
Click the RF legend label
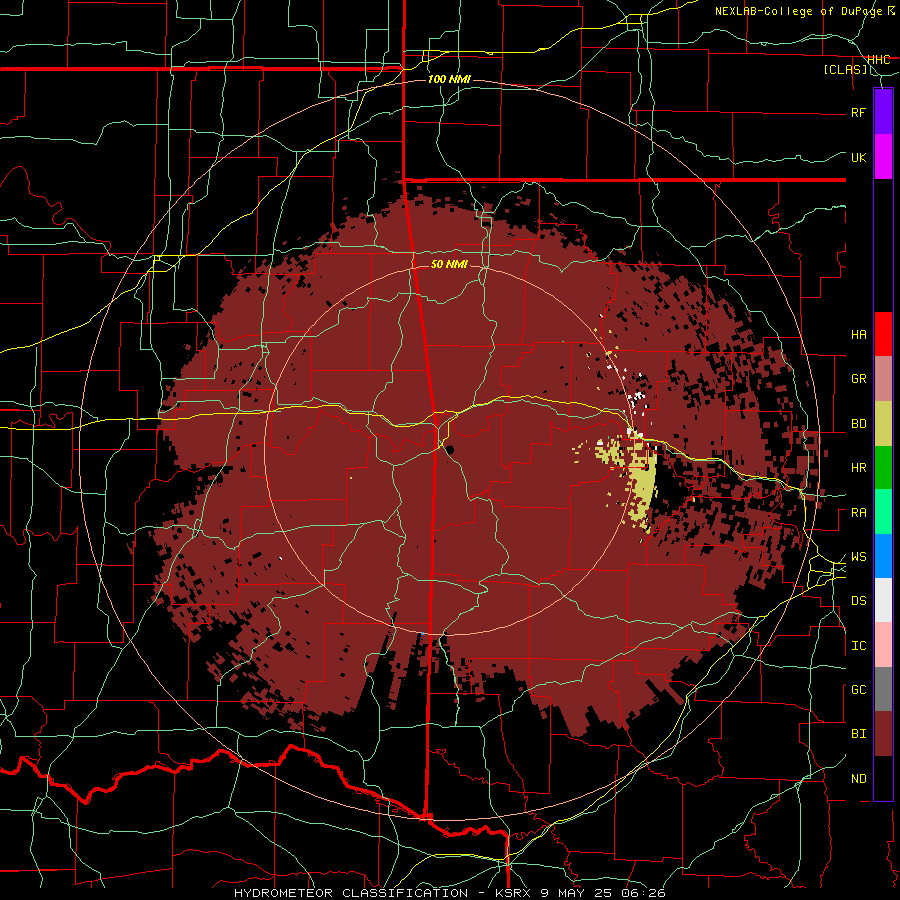click(x=859, y=112)
